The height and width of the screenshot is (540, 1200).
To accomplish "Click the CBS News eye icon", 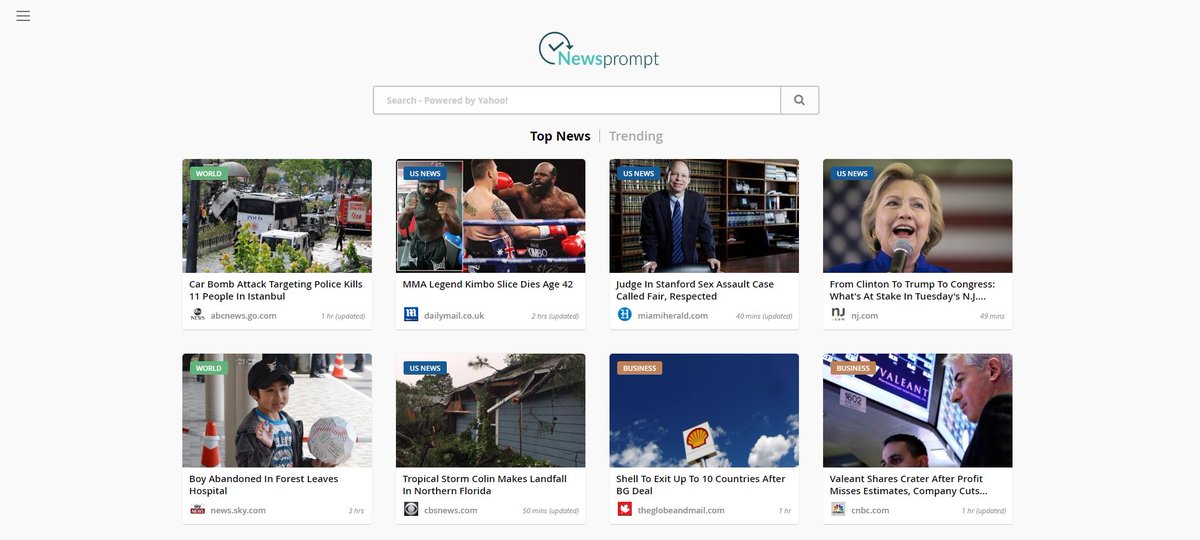I will pyautogui.click(x=411, y=510).
